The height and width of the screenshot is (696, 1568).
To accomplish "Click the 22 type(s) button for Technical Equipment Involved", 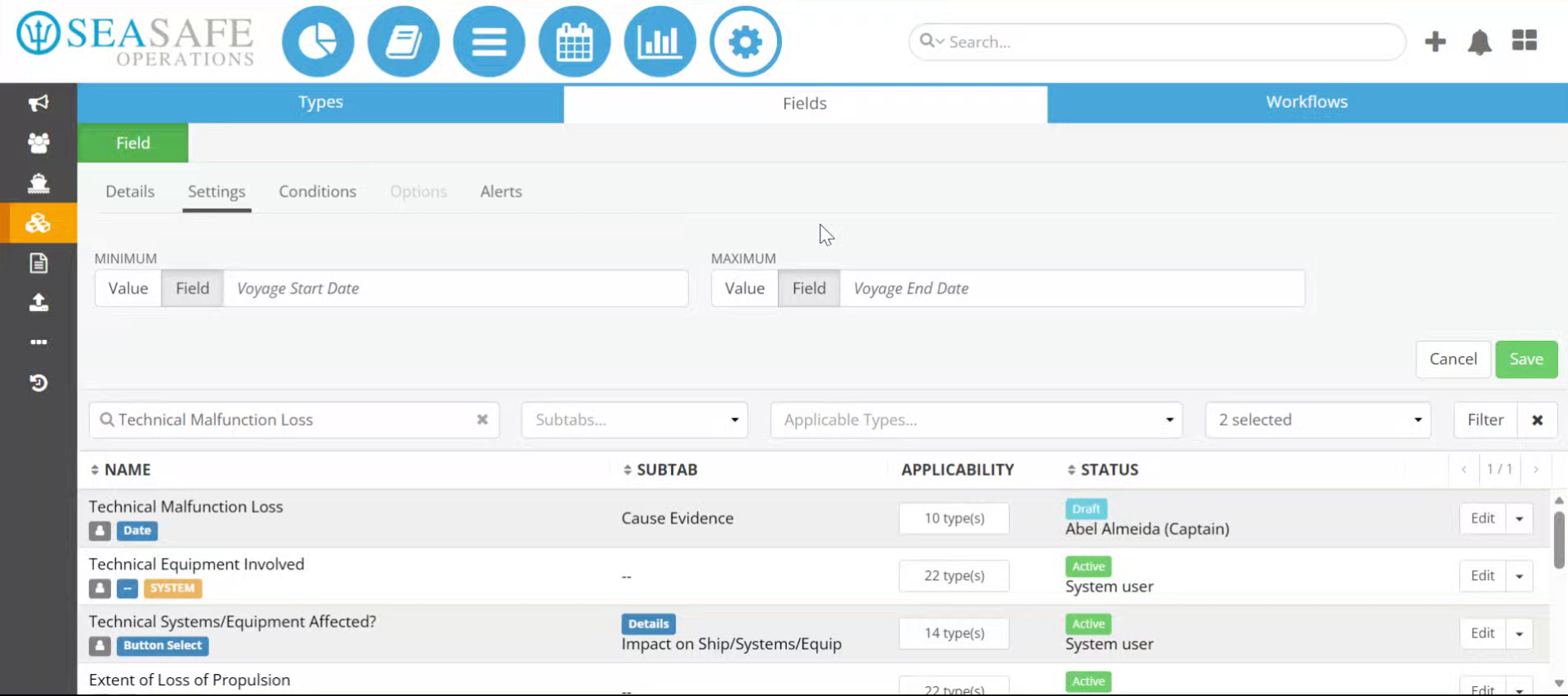I will coord(954,576).
